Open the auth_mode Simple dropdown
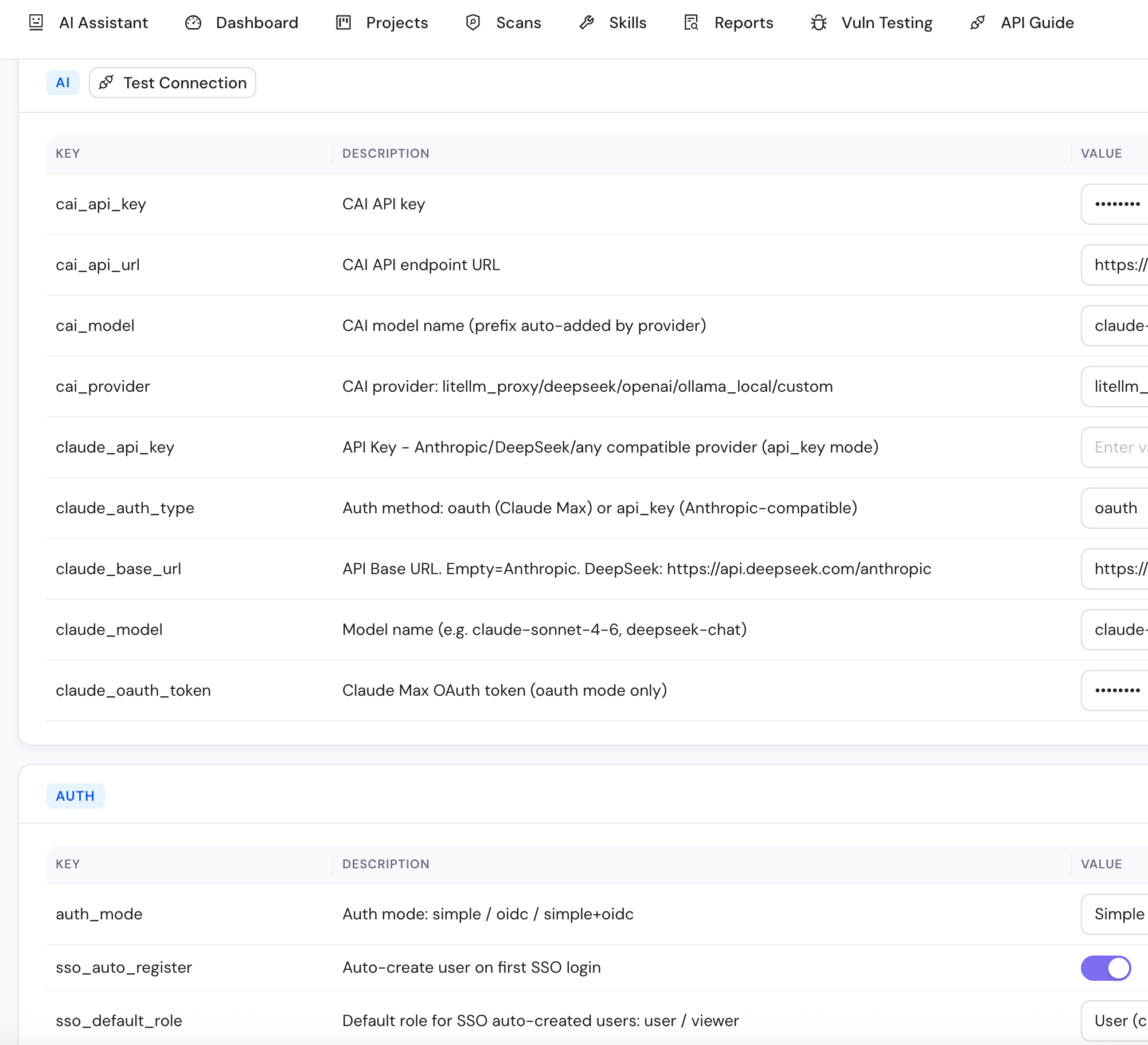Viewport: 1148px width, 1045px height. [x=1115, y=914]
